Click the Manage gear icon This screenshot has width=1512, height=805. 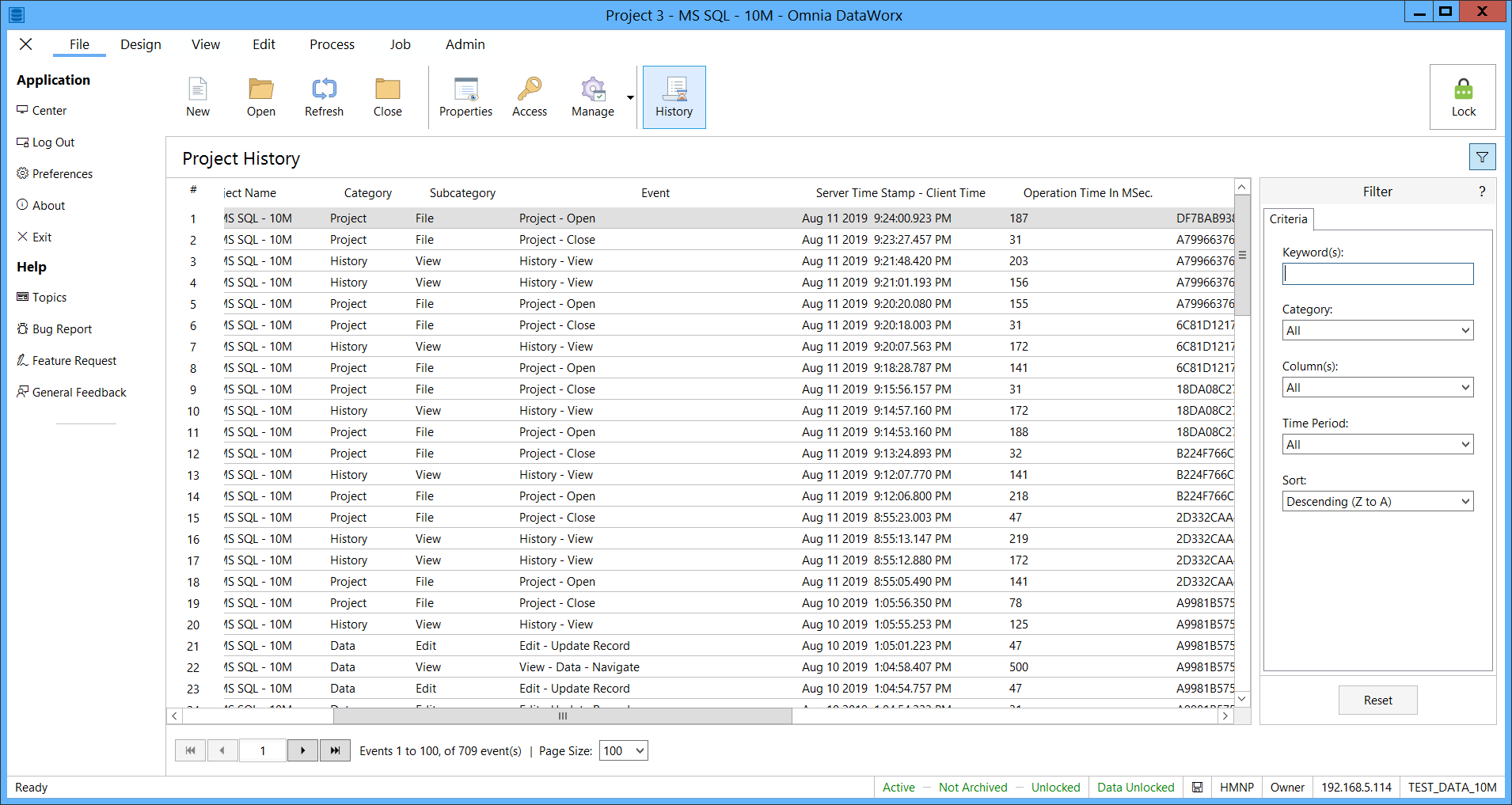(592, 97)
